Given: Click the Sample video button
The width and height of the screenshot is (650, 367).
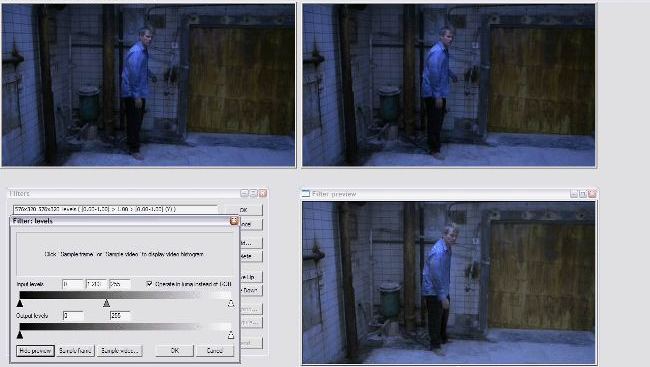Looking at the screenshot, I should [x=120, y=351].
